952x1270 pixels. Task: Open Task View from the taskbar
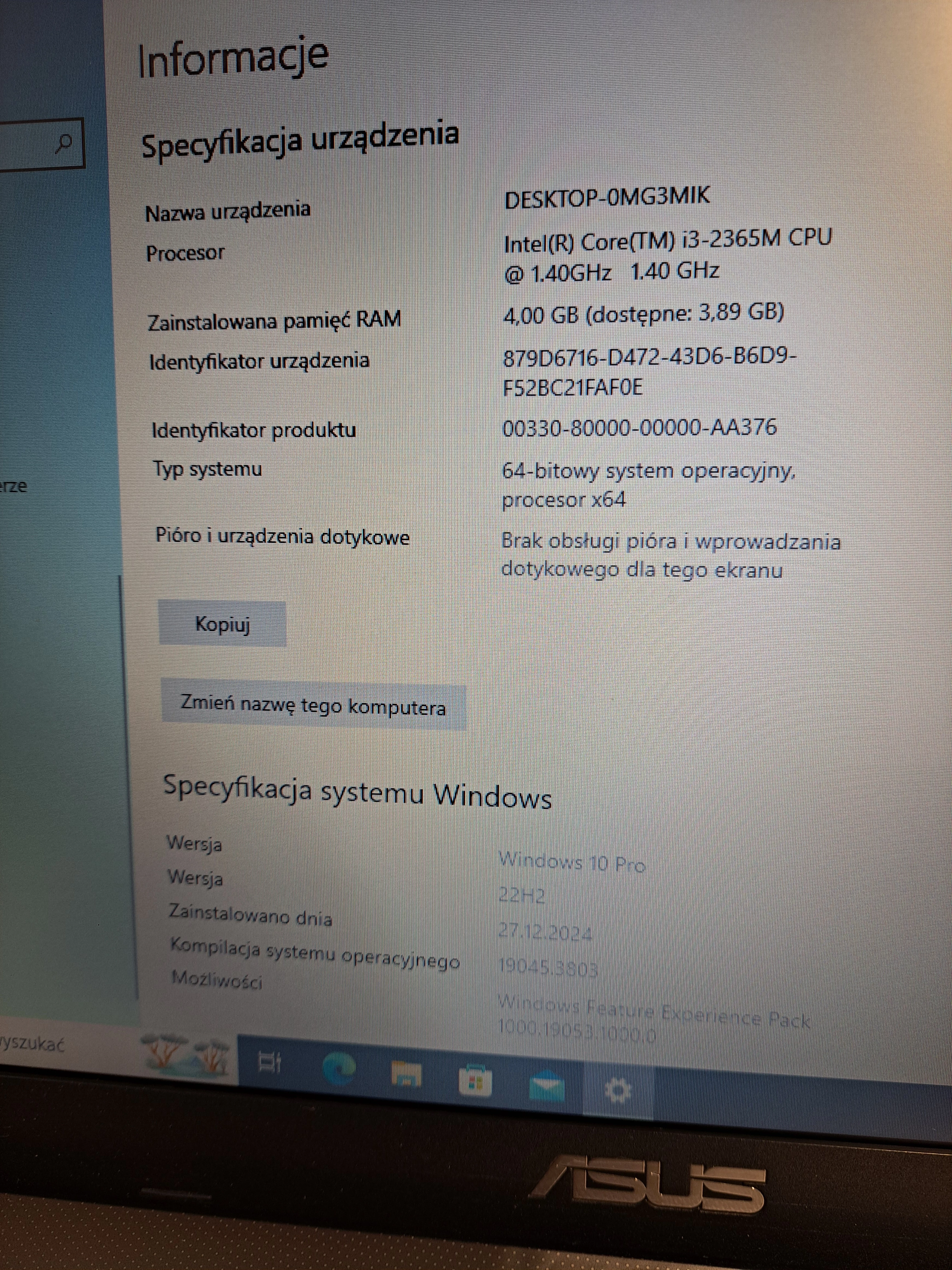point(270,1062)
